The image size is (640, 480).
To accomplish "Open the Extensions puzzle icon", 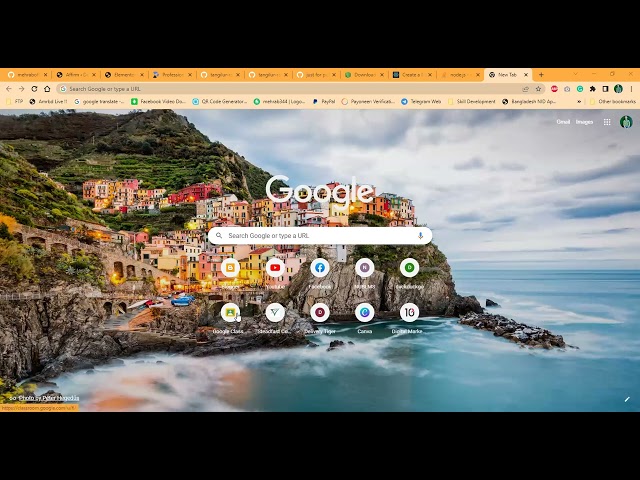I will click(x=593, y=89).
